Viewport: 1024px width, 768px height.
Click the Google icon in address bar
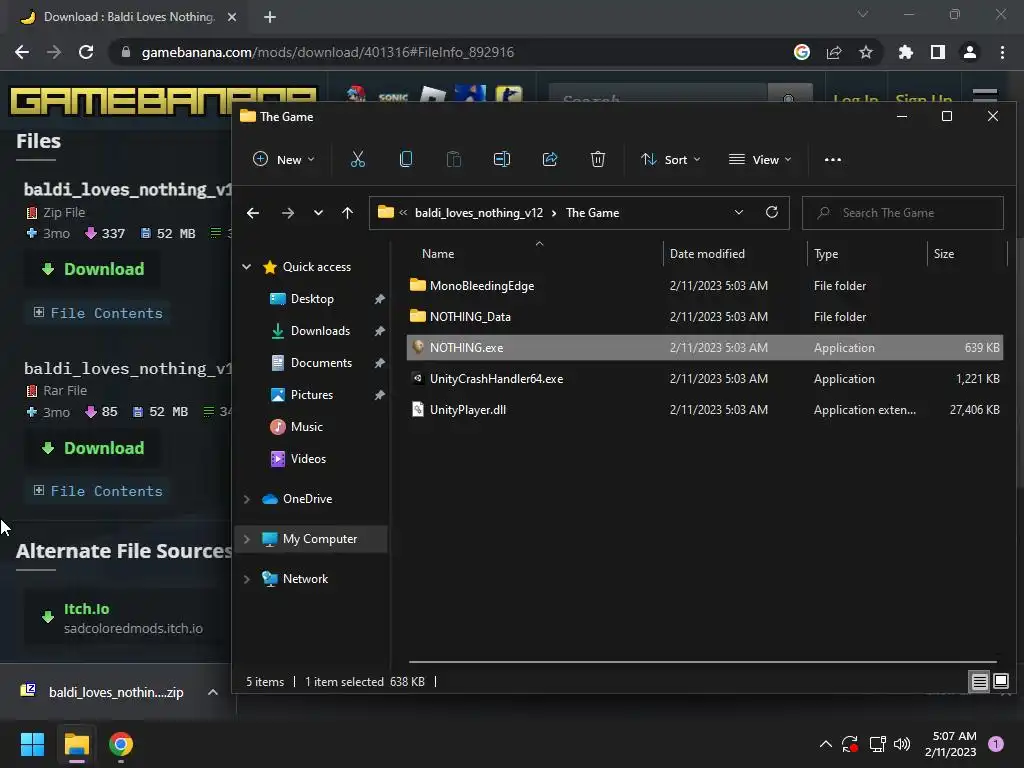[802, 52]
